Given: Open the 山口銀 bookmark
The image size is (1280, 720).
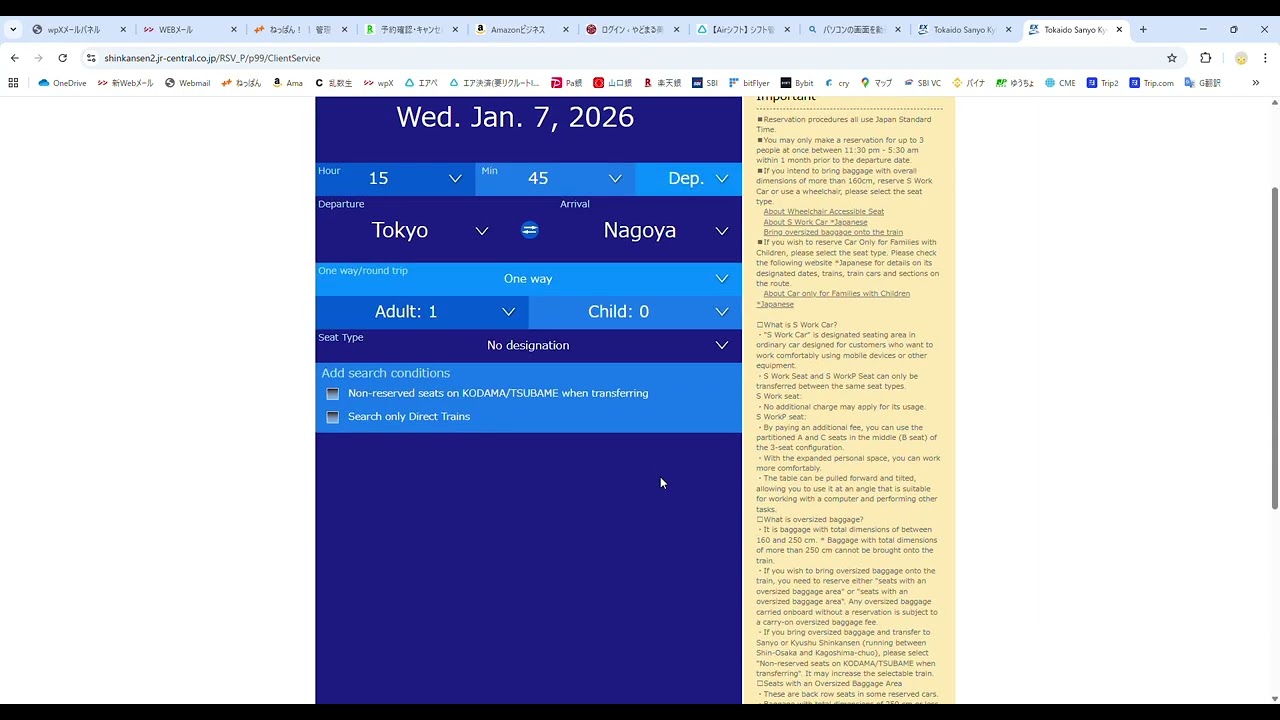Looking at the screenshot, I should coord(613,83).
